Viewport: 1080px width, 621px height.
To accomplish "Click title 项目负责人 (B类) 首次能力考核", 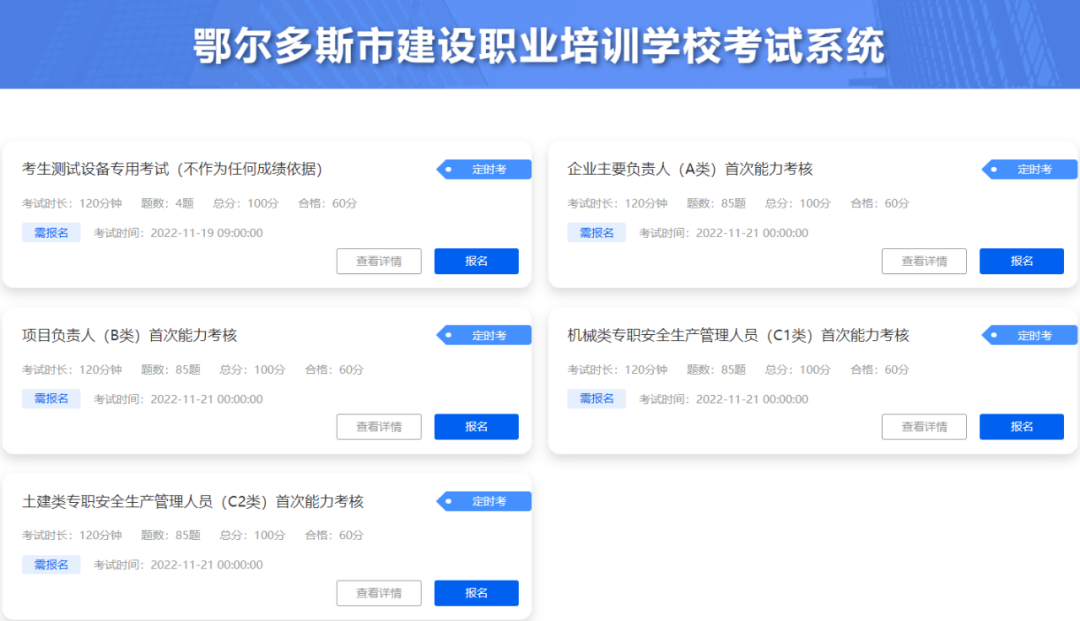I will (129, 335).
